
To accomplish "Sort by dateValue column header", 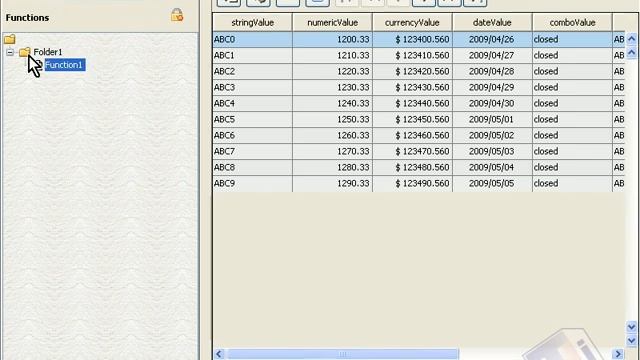I will click(x=492, y=23).
